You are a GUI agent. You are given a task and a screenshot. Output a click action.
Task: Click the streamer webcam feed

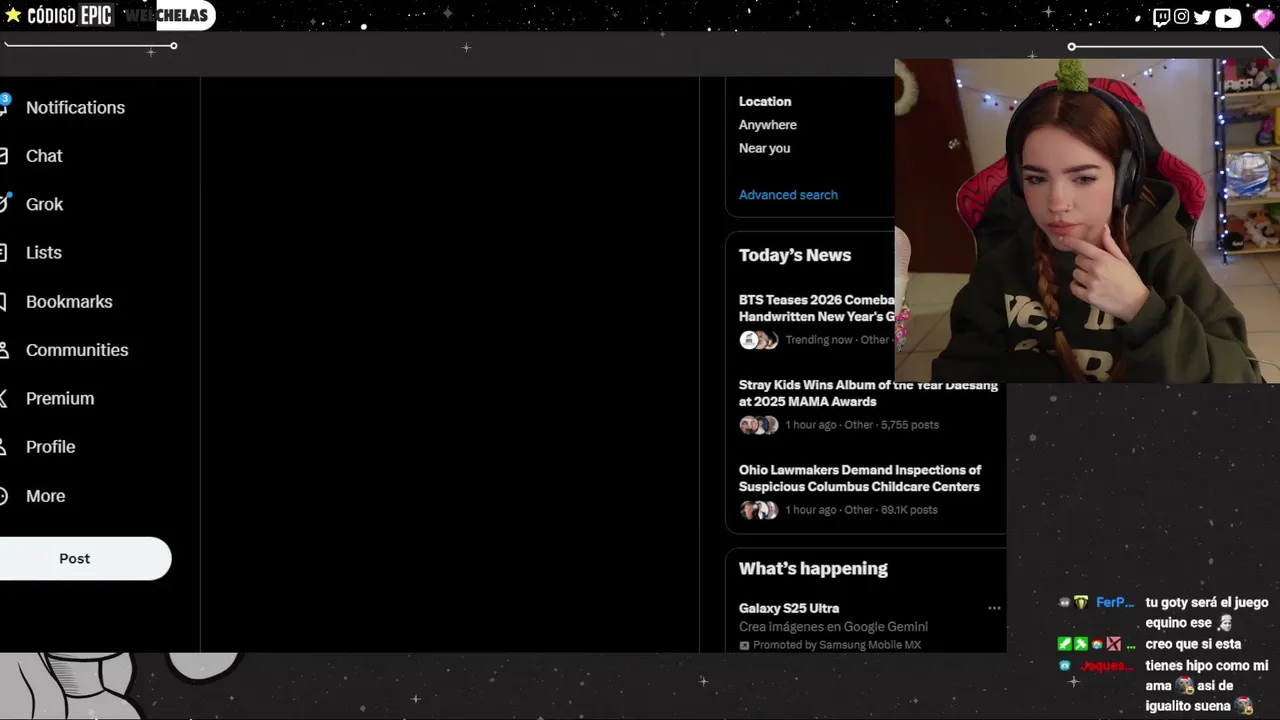click(1087, 220)
